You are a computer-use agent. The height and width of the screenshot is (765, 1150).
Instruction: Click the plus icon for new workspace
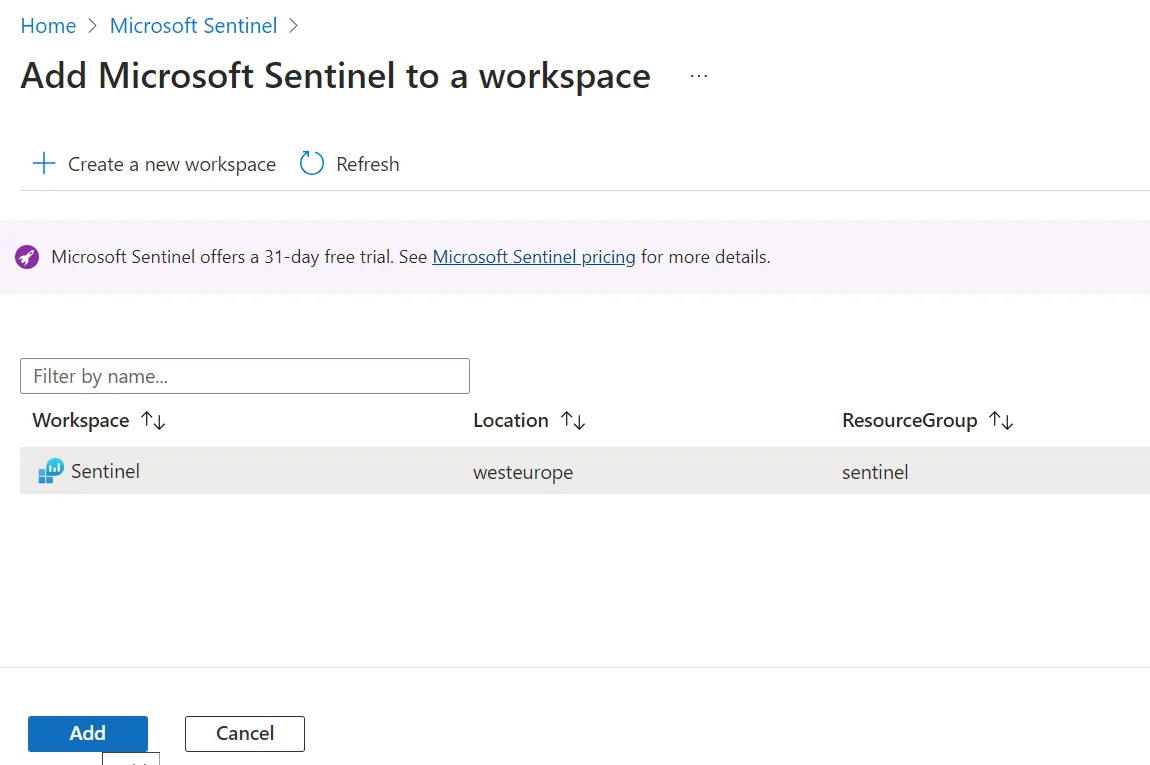pyautogui.click(x=43, y=164)
